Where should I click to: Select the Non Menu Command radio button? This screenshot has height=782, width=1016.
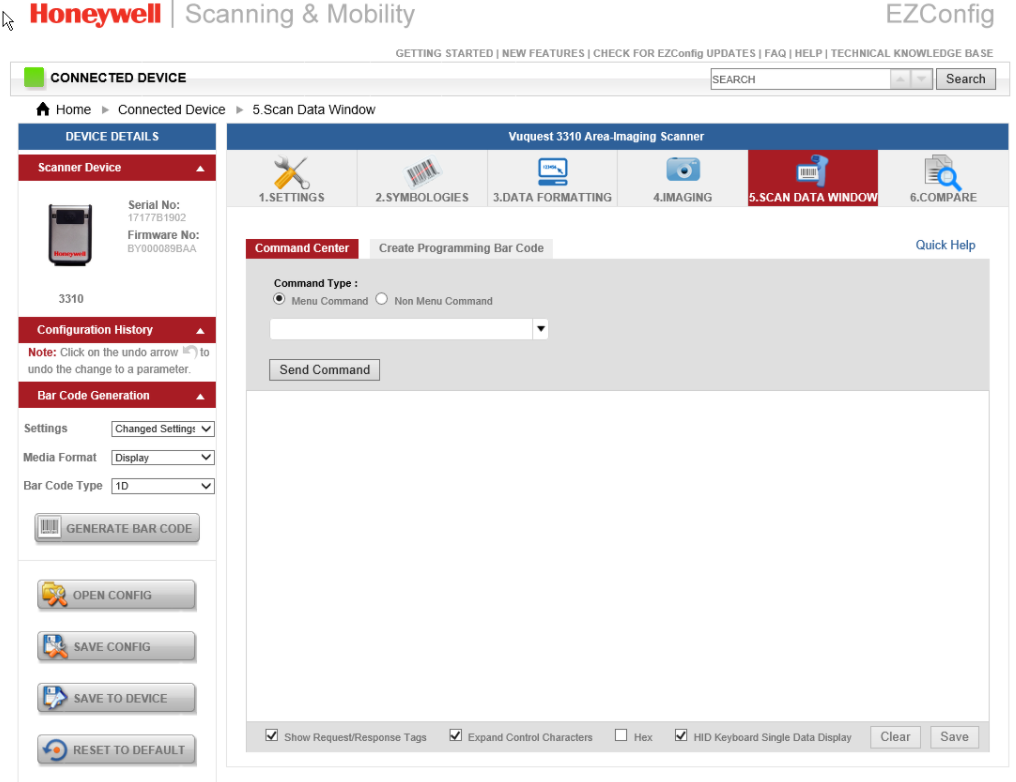click(x=382, y=299)
